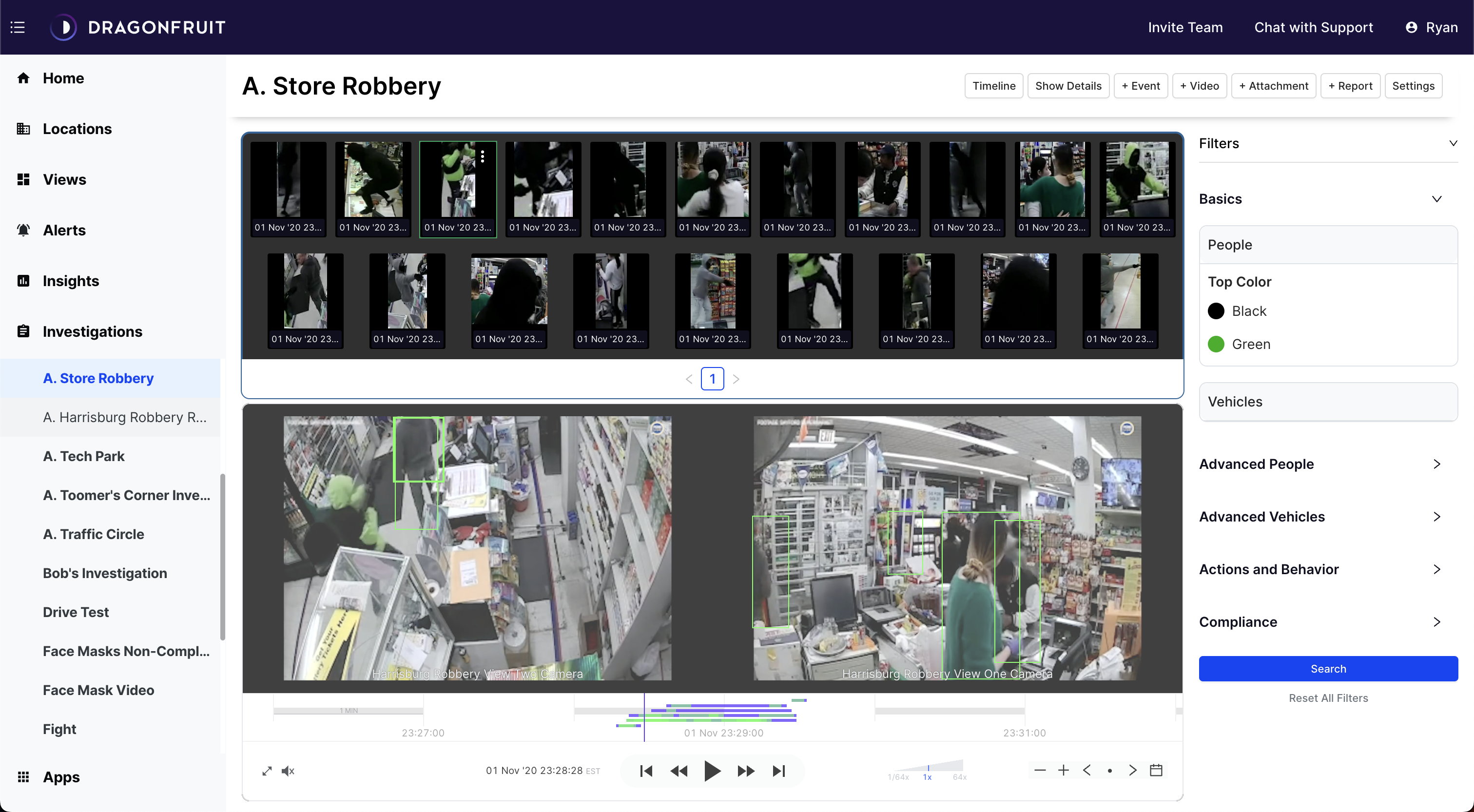Click the fast forward icon

pos(746,771)
